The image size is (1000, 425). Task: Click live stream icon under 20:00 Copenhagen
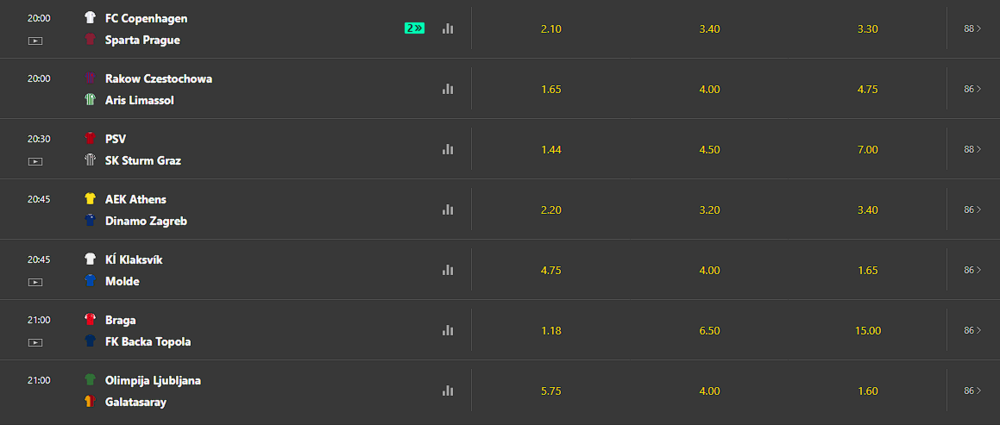pyautogui.click(x=36, y=41)
